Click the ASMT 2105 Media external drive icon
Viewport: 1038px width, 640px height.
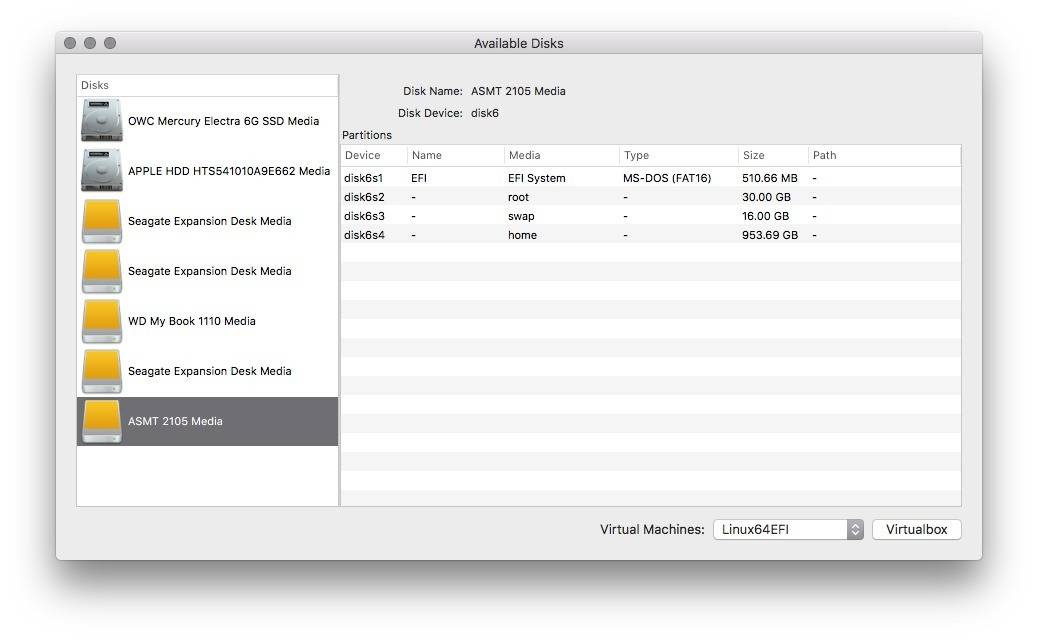[x=101, y=422]
